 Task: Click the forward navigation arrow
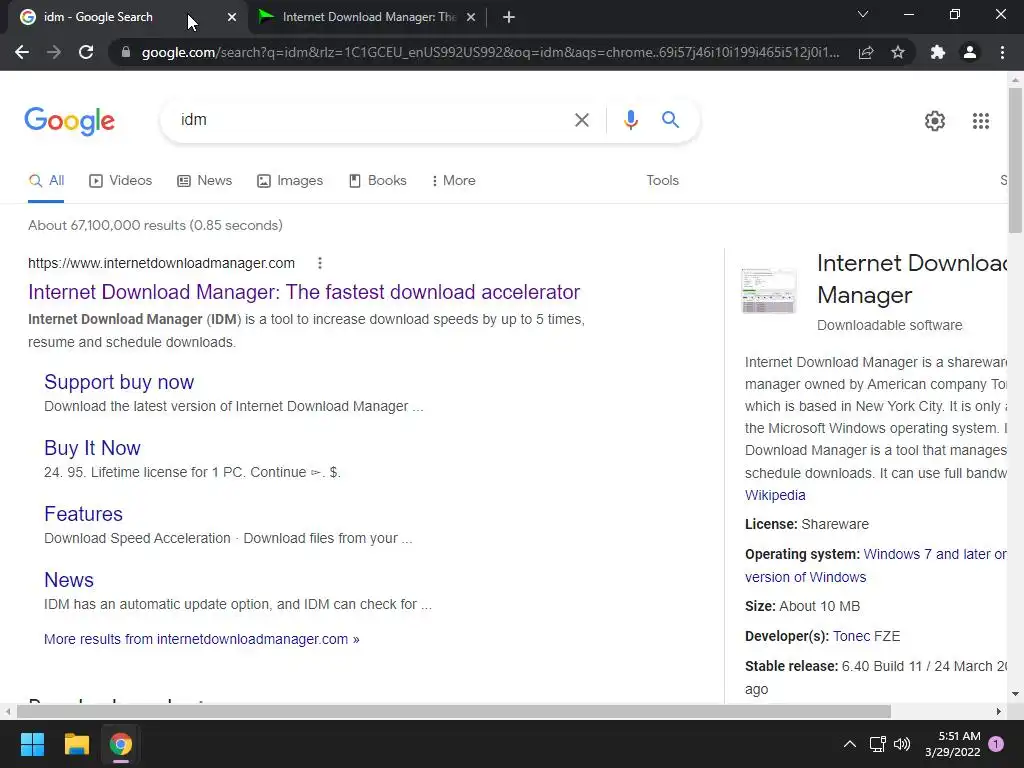pos(54,52)
